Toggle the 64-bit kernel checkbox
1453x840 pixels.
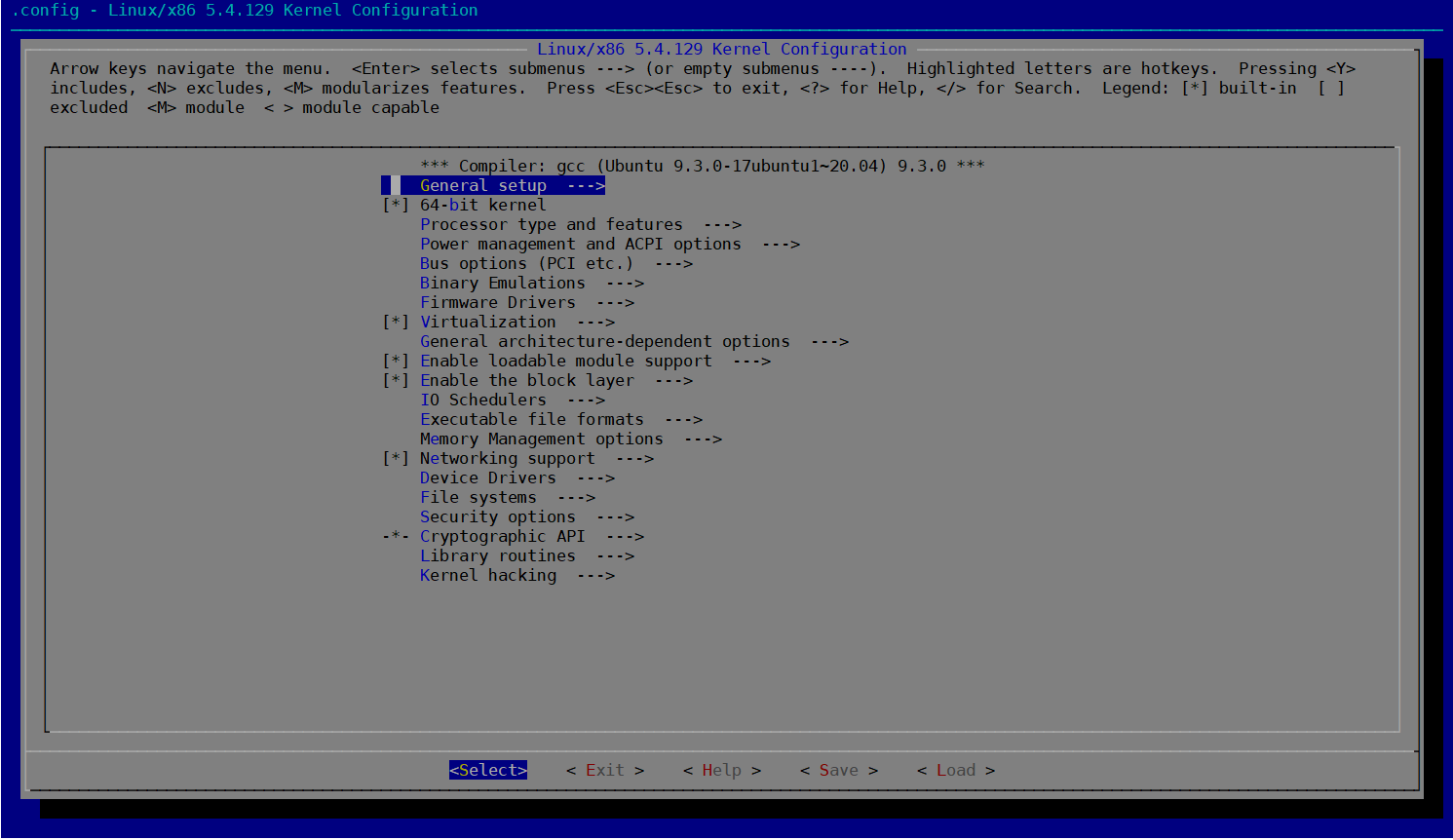(x=396, y=205)
